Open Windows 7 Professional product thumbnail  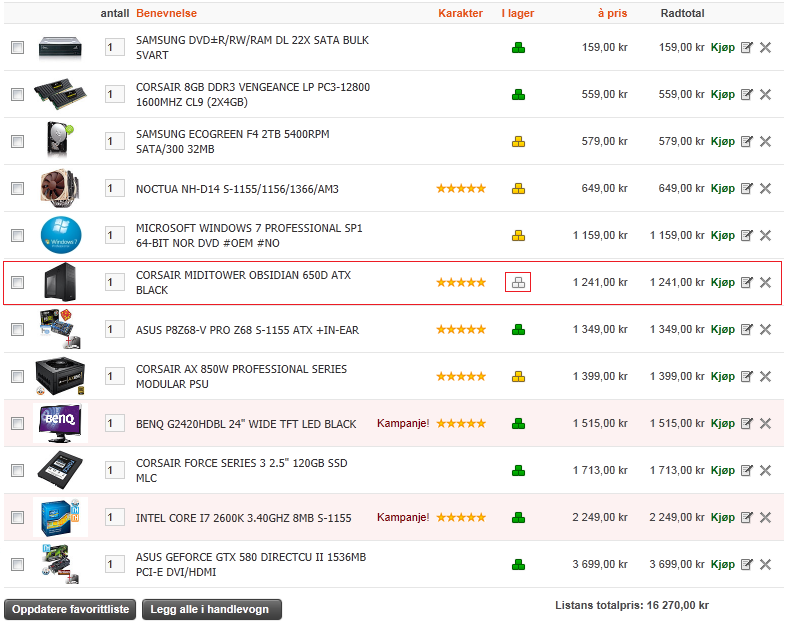pyautogui.click(x=61, y=235)
